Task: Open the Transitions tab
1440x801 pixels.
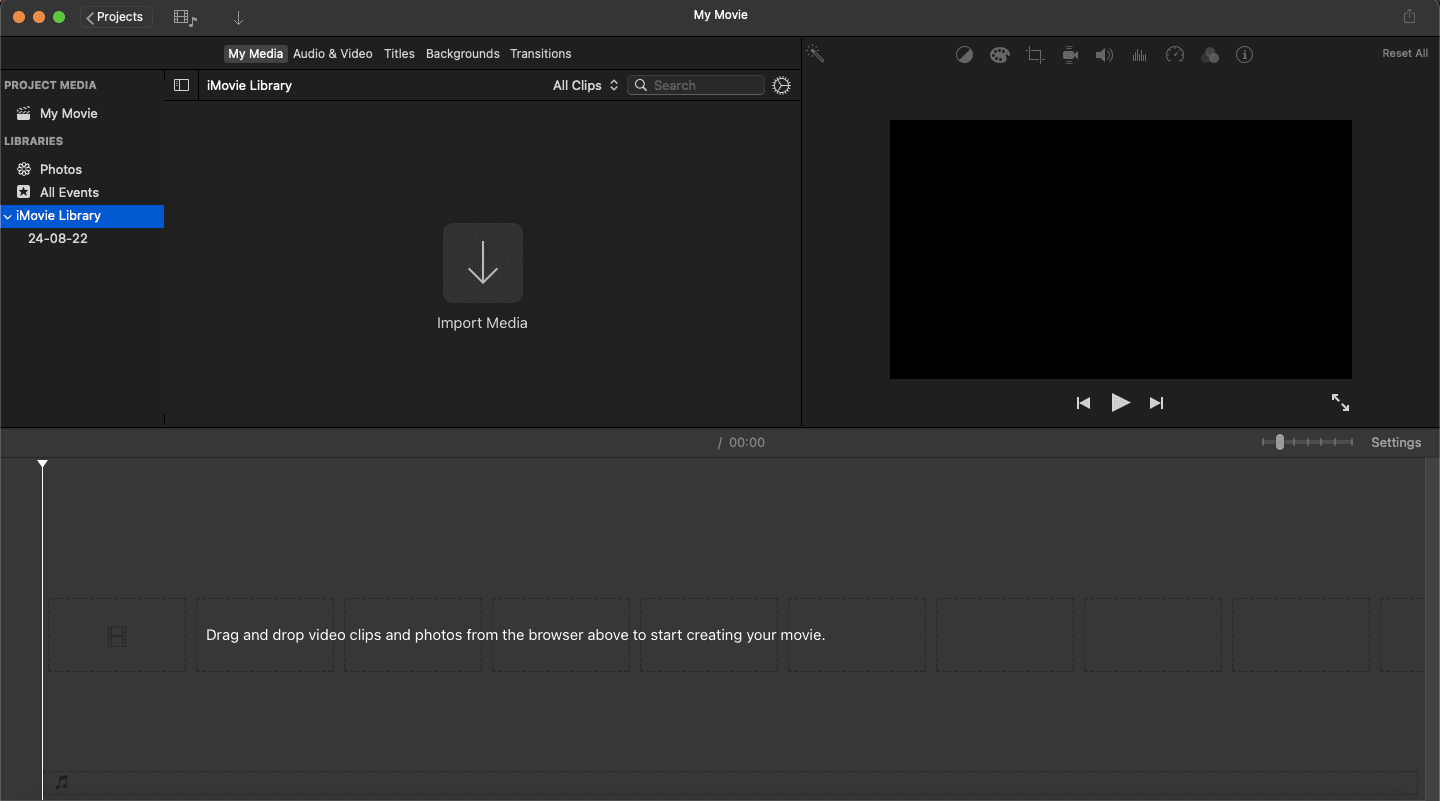Action: coord(541,54)
